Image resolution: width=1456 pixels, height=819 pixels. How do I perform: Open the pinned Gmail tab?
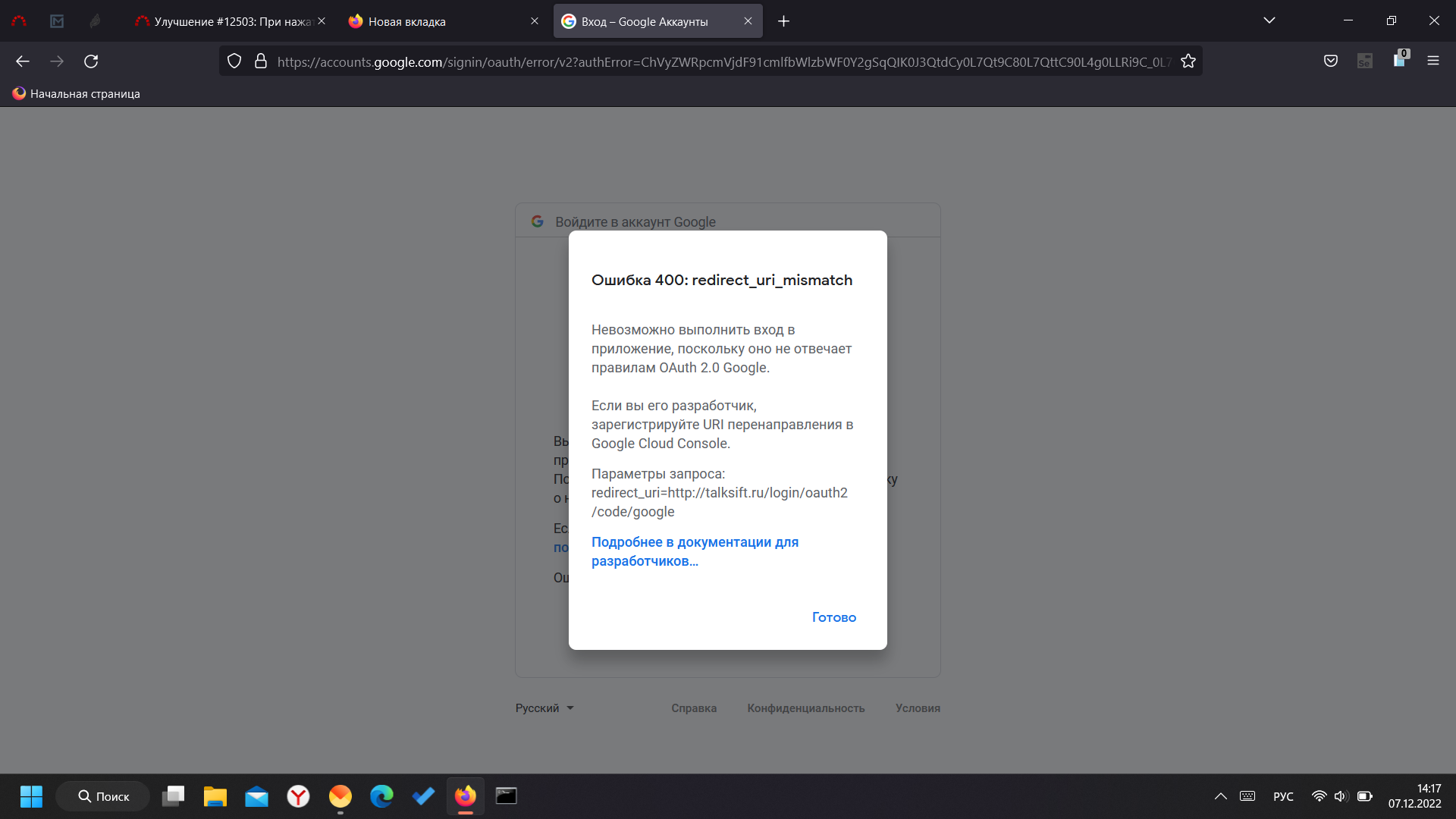(x=57, y=21)
